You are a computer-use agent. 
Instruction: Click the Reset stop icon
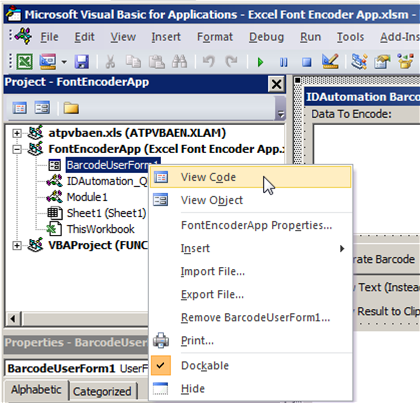click(307, 62)
